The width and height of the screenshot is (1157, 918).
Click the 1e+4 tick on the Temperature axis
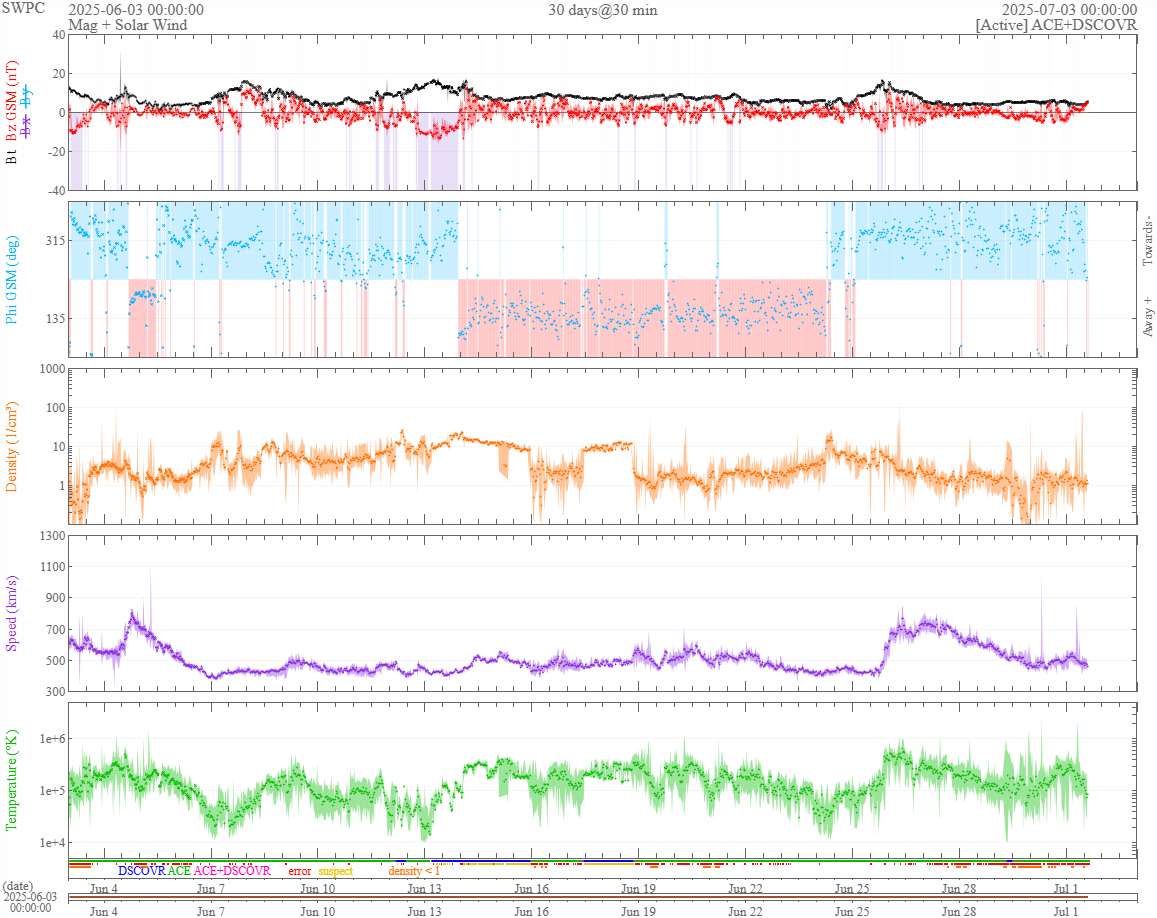[52, 843]
